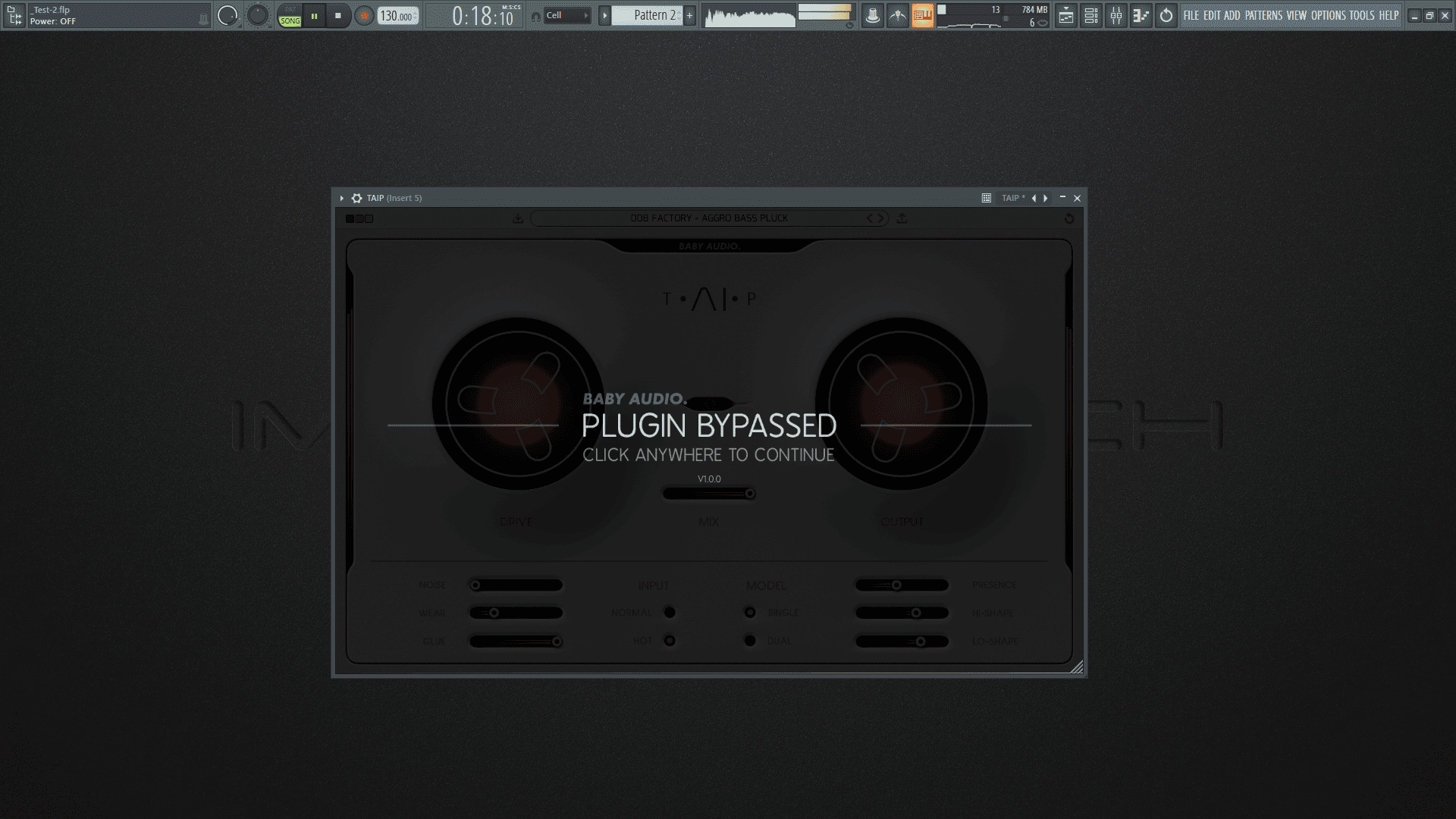Screen dimensions: 1456x819
Task: Open the EDIT menu
Action: (x=1212, y=15)
